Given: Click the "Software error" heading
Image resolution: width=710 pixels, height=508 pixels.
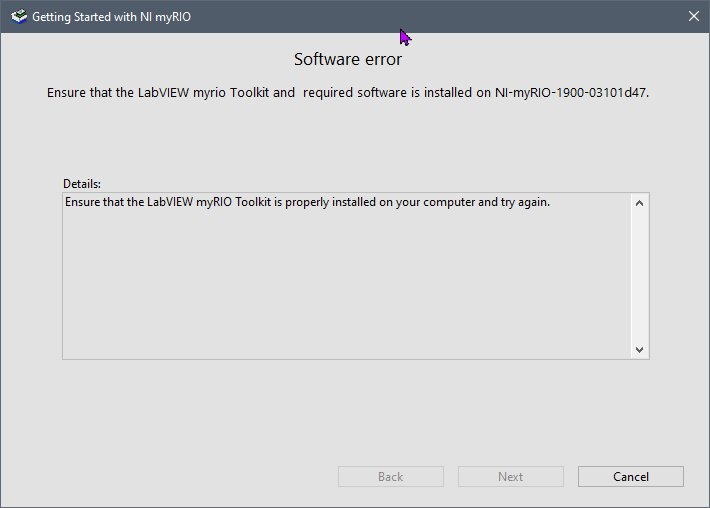Looking at the screenshot, I should point(348,60).
